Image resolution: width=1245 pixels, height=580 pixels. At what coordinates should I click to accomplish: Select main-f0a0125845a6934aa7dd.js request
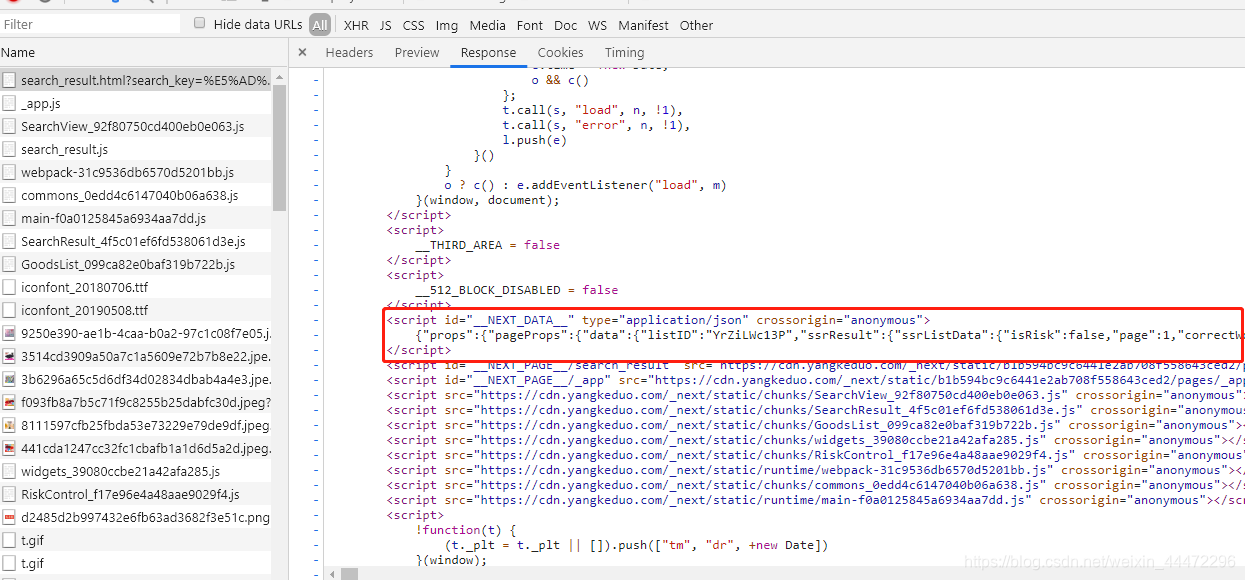click(x=136, y=218)
